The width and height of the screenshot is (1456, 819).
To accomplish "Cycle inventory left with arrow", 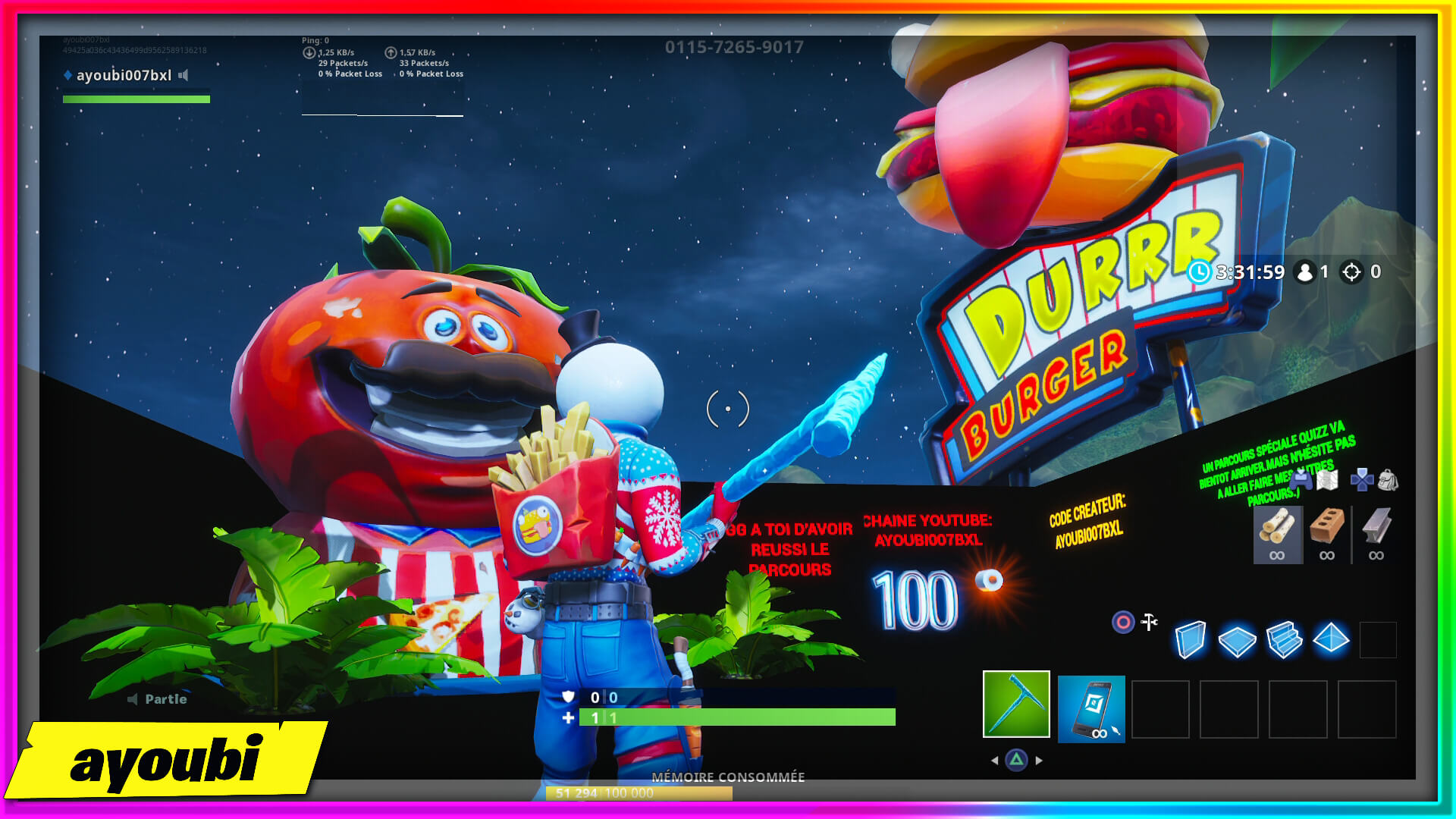I will tap(994, 761).
